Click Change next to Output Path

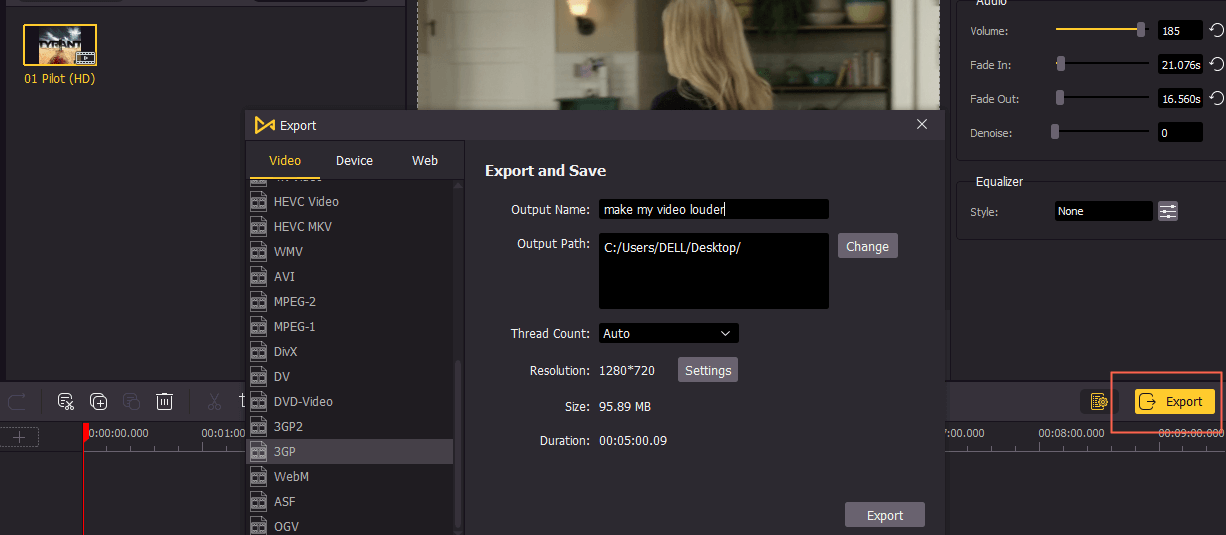point(867,246)
